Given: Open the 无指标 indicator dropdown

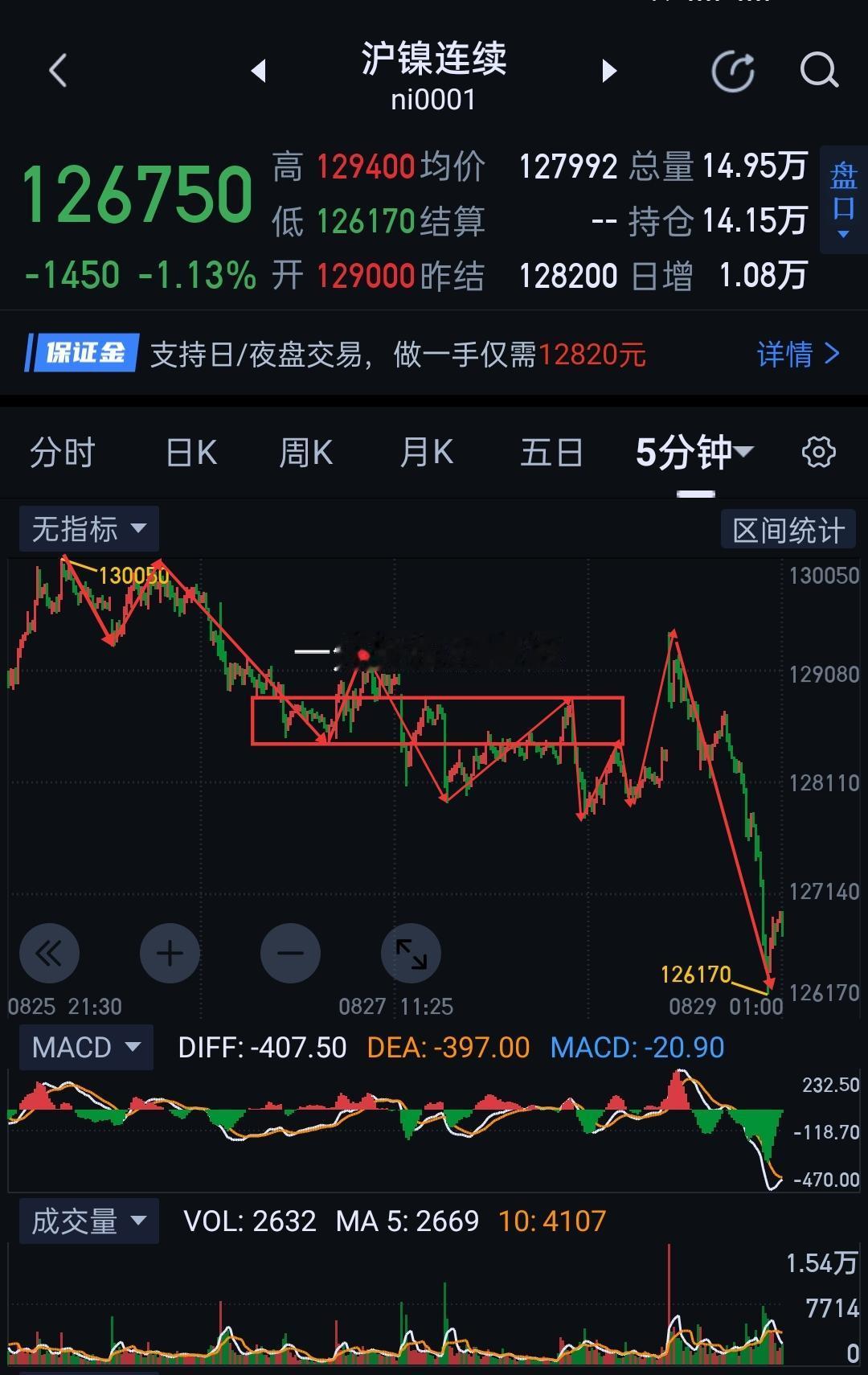Looking at the screenshot, I should [88, 529].
